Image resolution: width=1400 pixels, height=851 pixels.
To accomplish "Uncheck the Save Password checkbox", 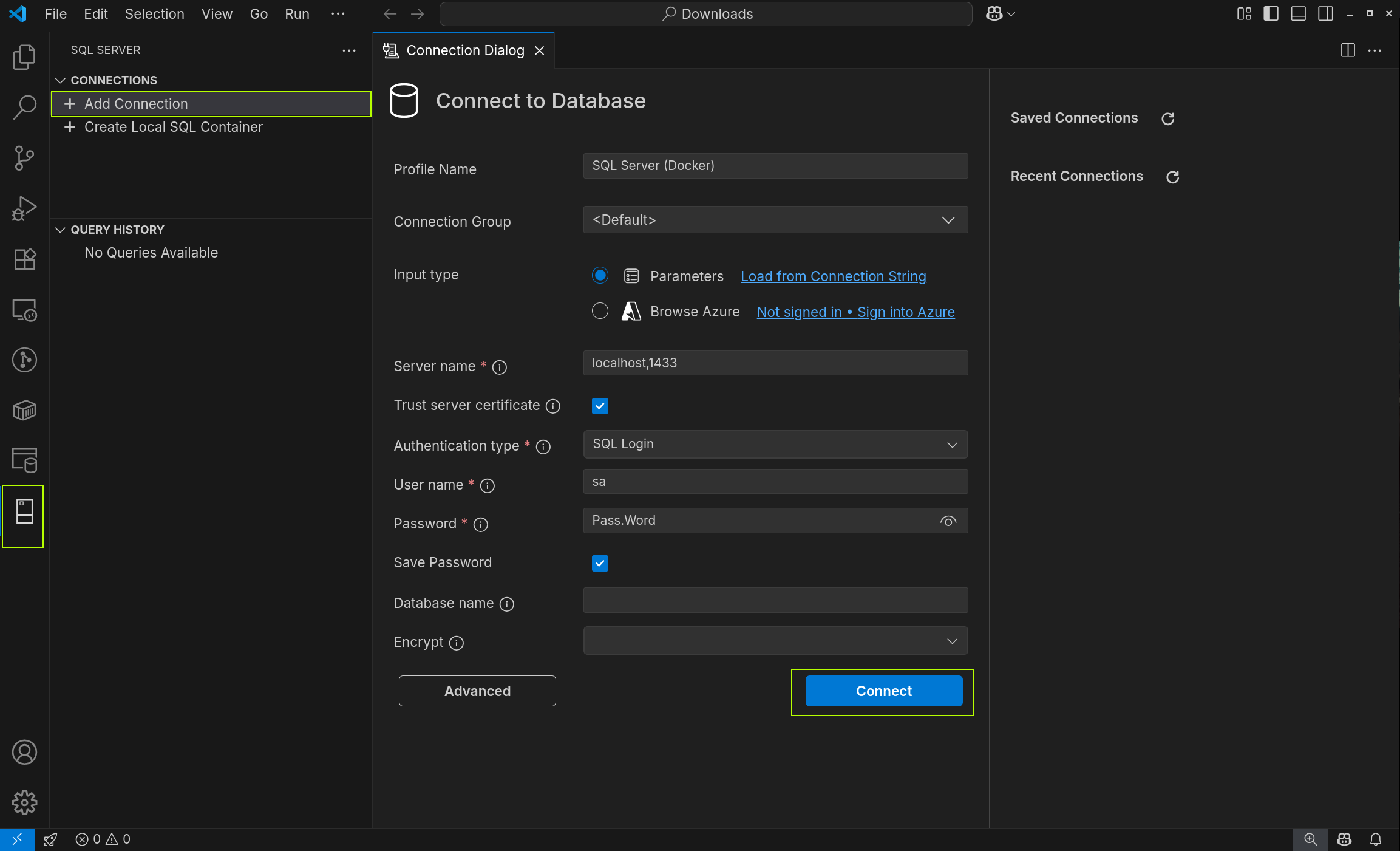I will point(599,563).
